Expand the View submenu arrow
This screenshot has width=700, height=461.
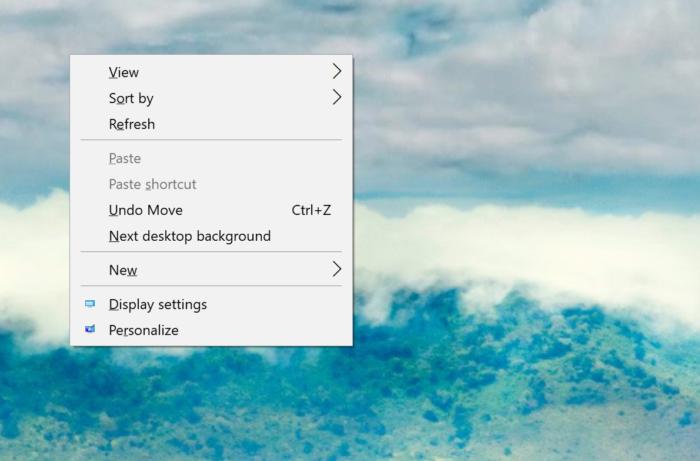pos(336,72)
